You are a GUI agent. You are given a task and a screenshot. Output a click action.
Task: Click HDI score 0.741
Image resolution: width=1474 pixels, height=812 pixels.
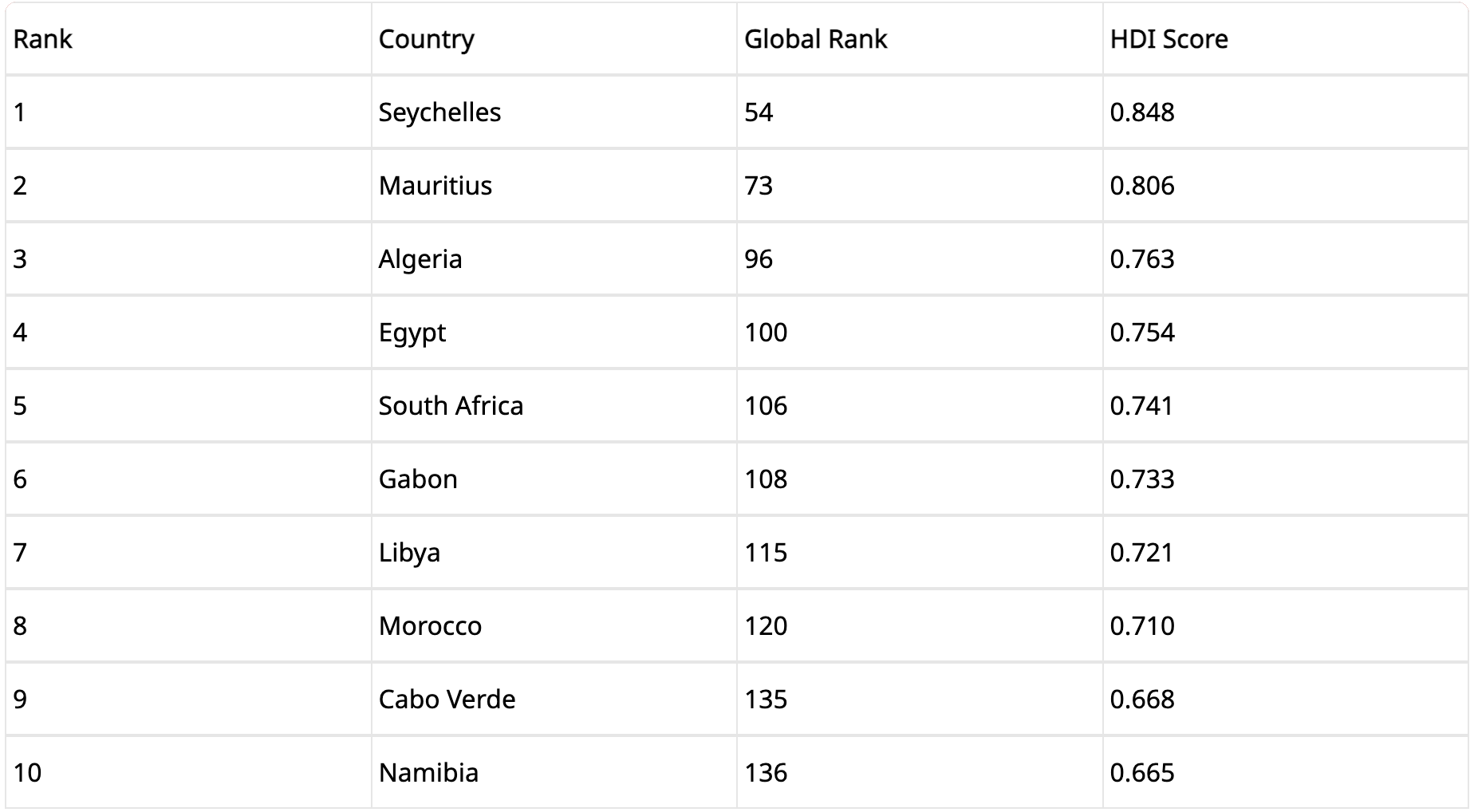pyautogui.click(x=1142, y=406)
